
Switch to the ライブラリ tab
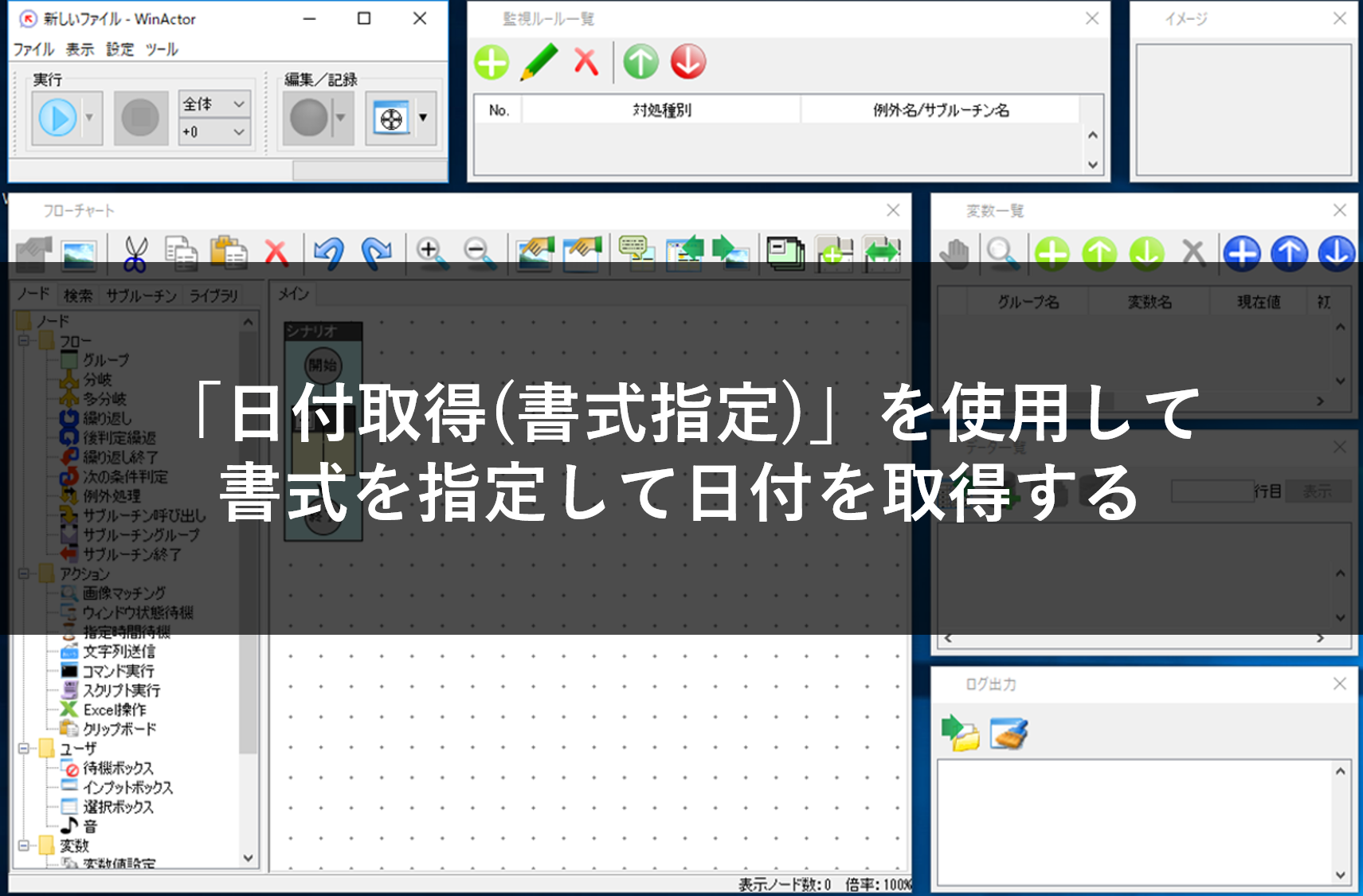[x=213, y=295]
